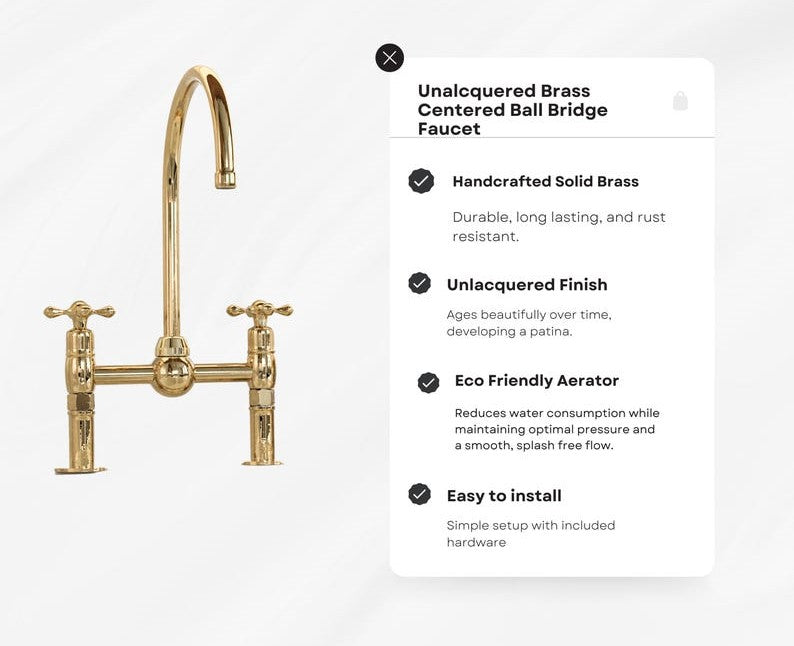Click the Eco Friendly Aerator heading
Screen dimensions: 794x646
coord(537,381)
